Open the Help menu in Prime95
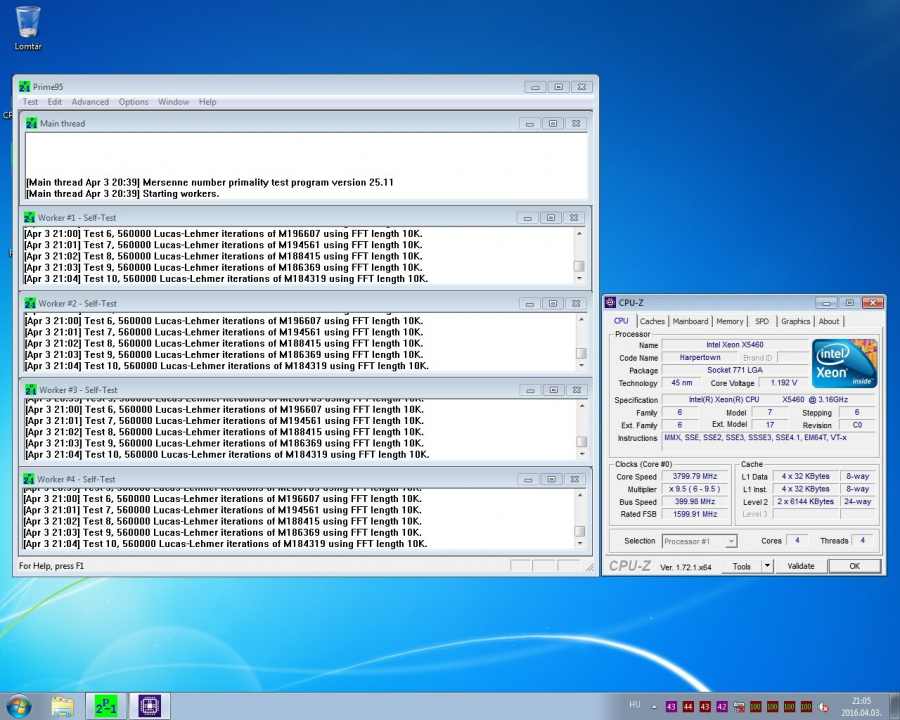Viewport: 900px width, 720px height. 207,102
